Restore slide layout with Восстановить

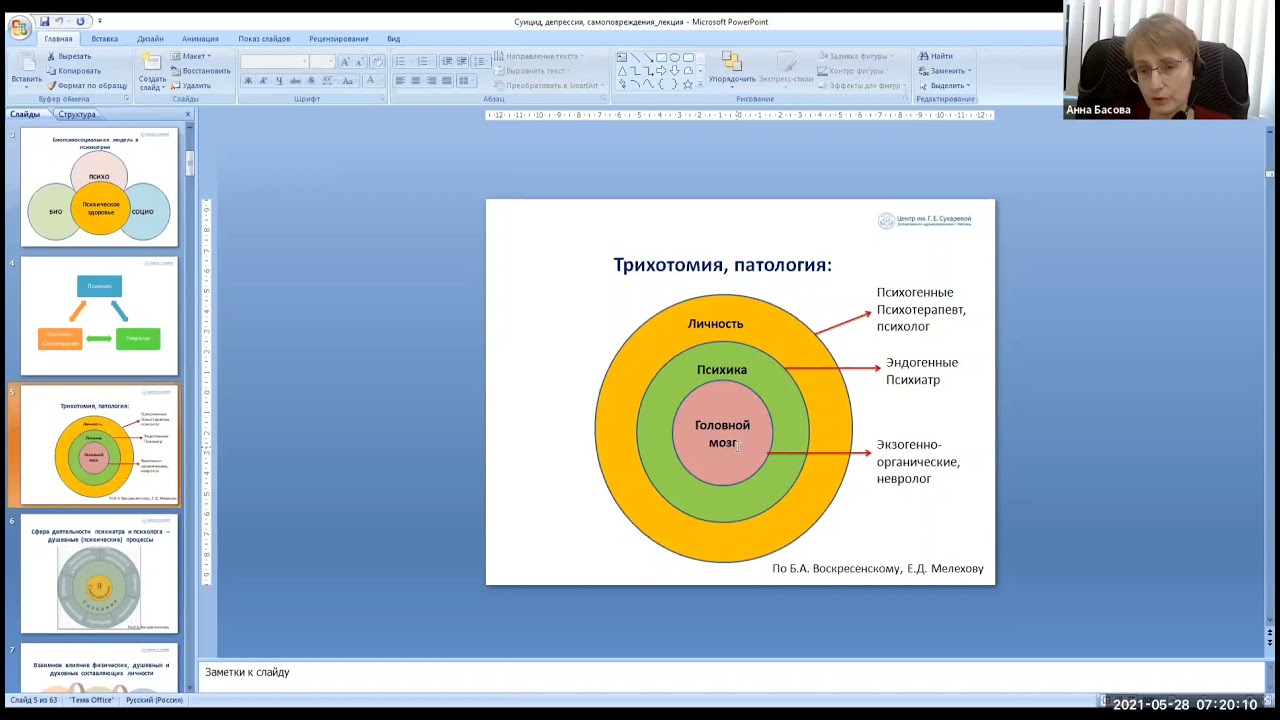coord(200,71)
